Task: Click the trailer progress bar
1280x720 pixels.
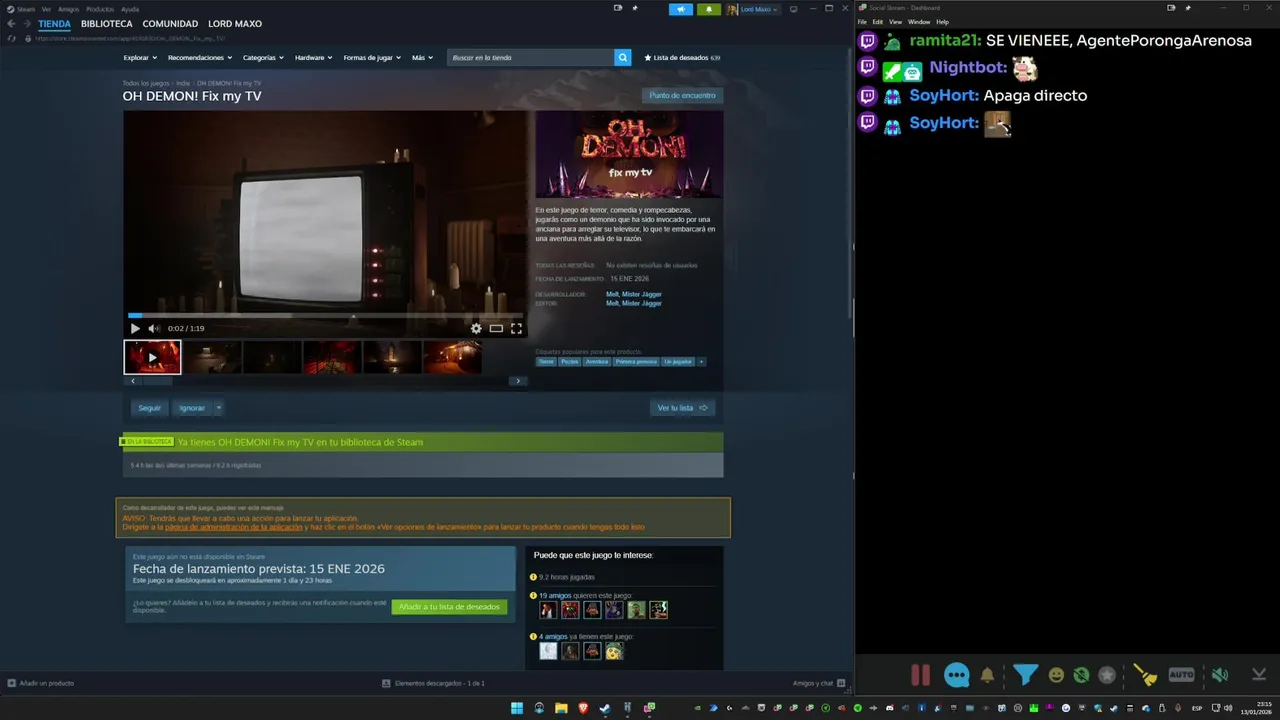Action: pyautogui.click(x=325, y=316)
